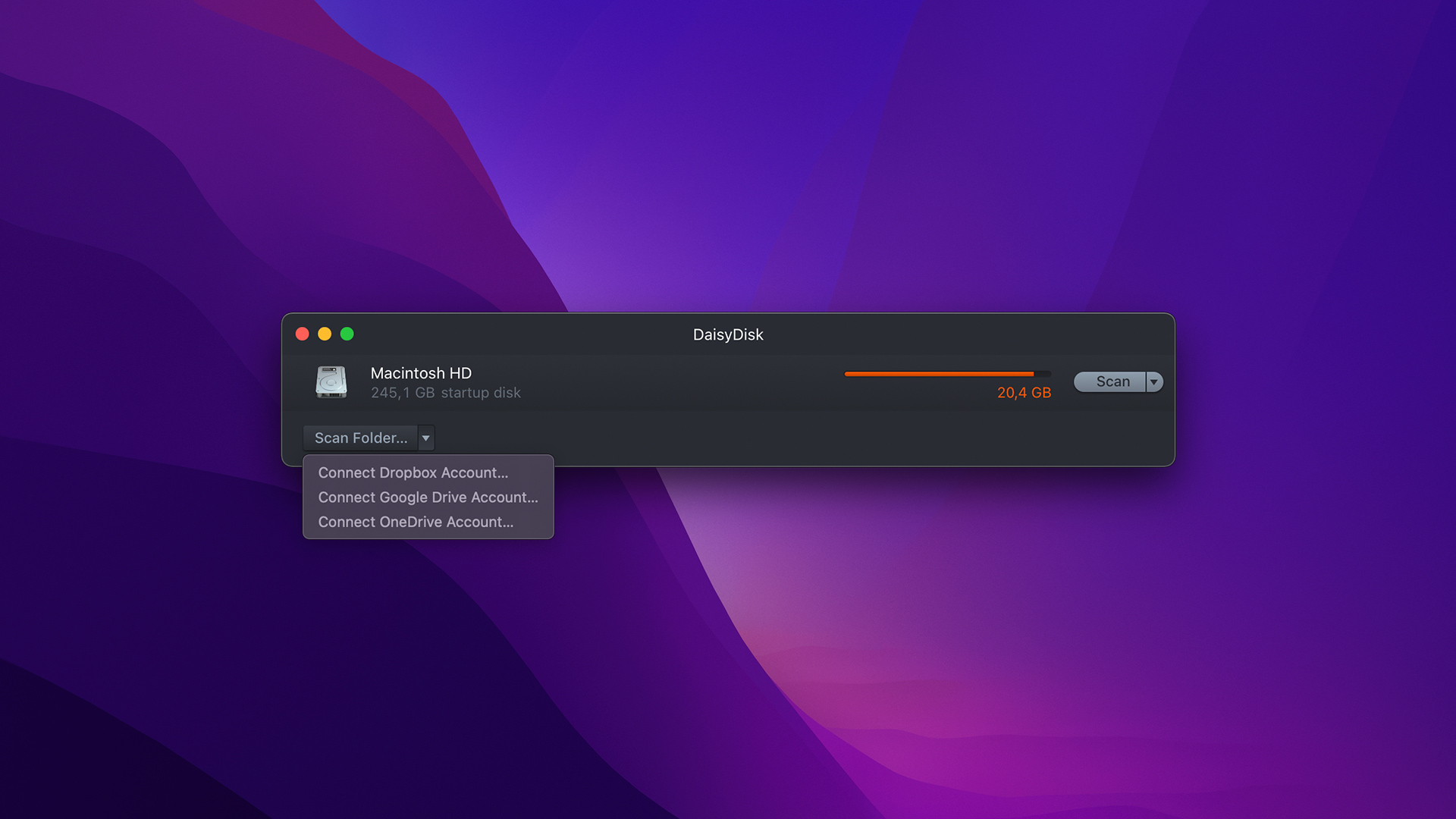This screenshot has height=819, width=1456.
Task: Click the 20,4 GB free space label
Action: click(1024, 393)
